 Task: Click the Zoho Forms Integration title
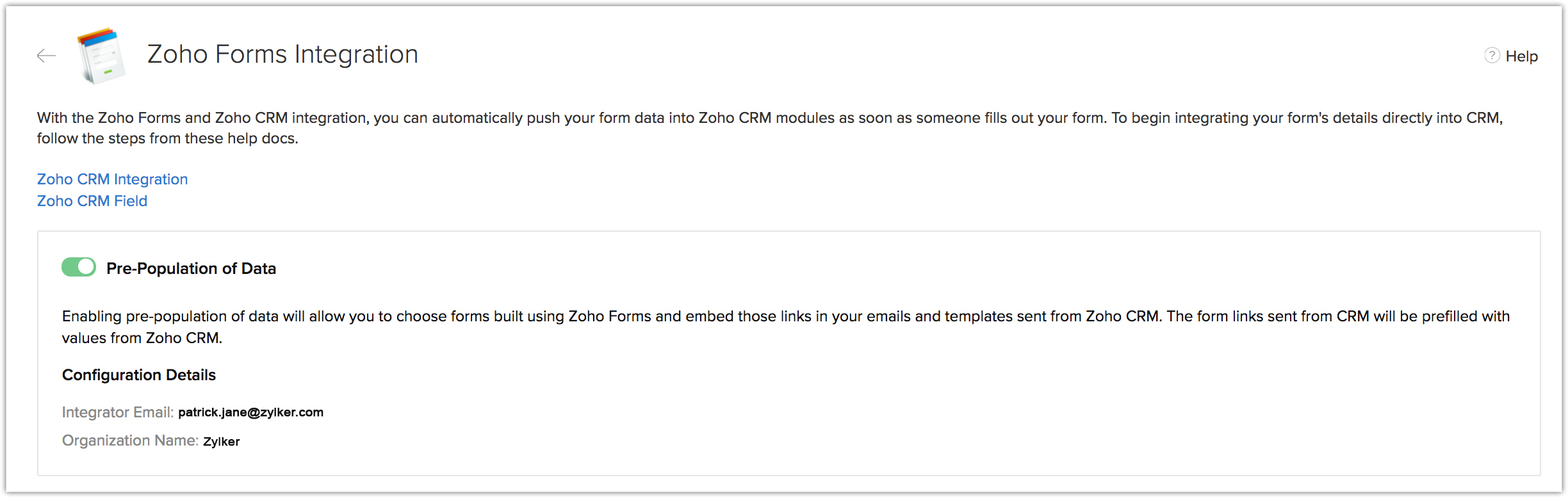(282, 54)
